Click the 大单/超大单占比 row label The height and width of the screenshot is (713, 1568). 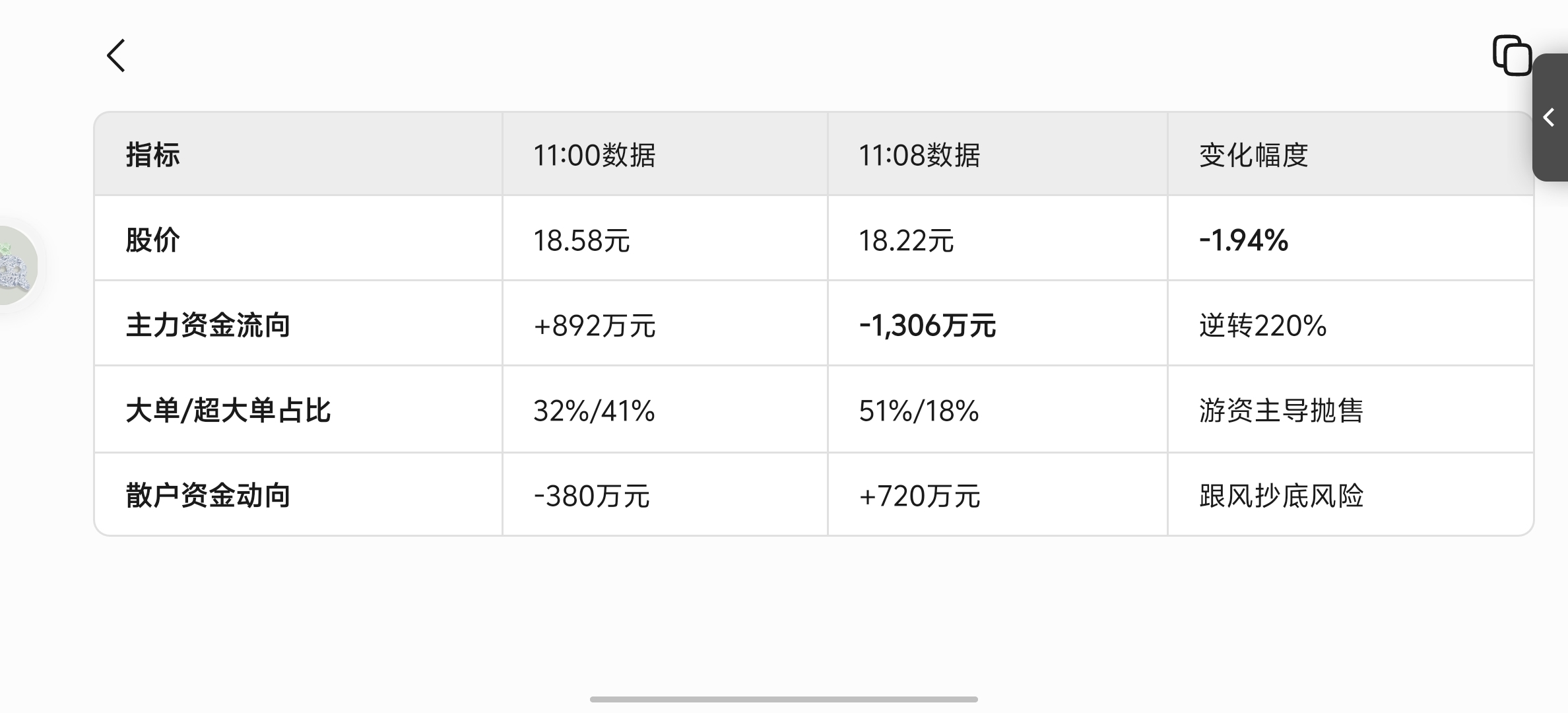pyautogui.click(x=228, y=410)
